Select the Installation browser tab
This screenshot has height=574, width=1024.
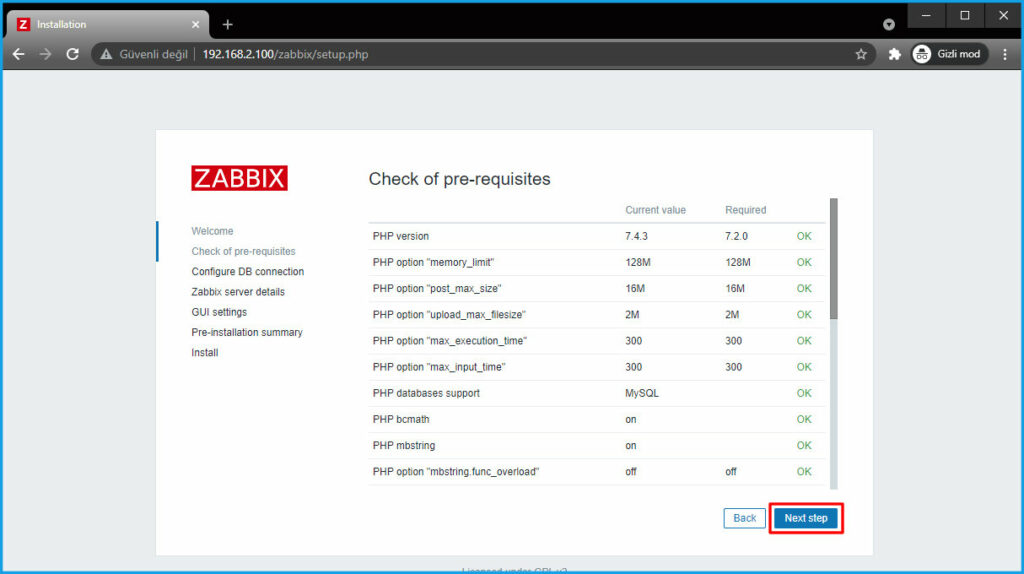108,25
